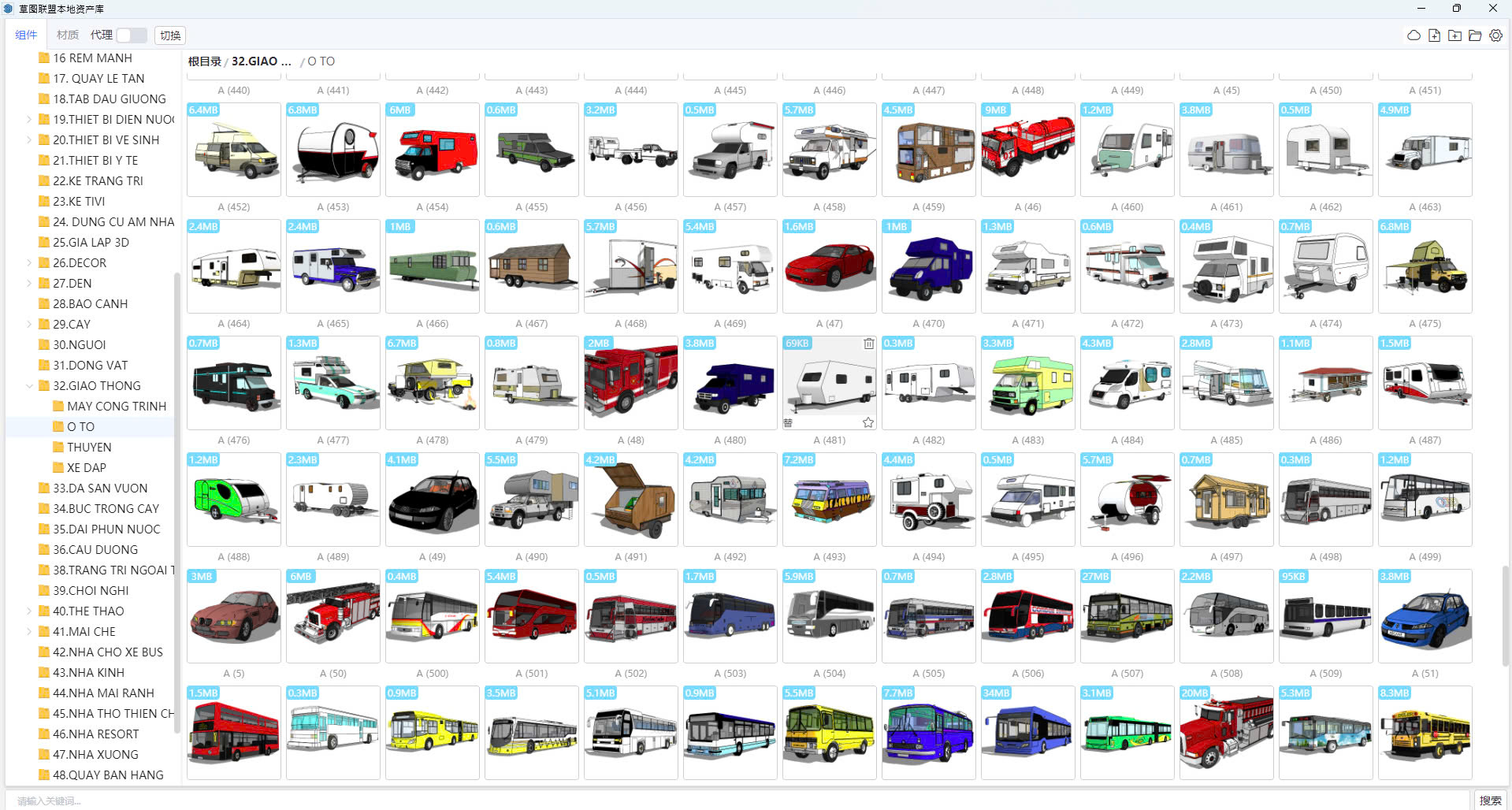Click the add new file icon

tap(1434, 35)
